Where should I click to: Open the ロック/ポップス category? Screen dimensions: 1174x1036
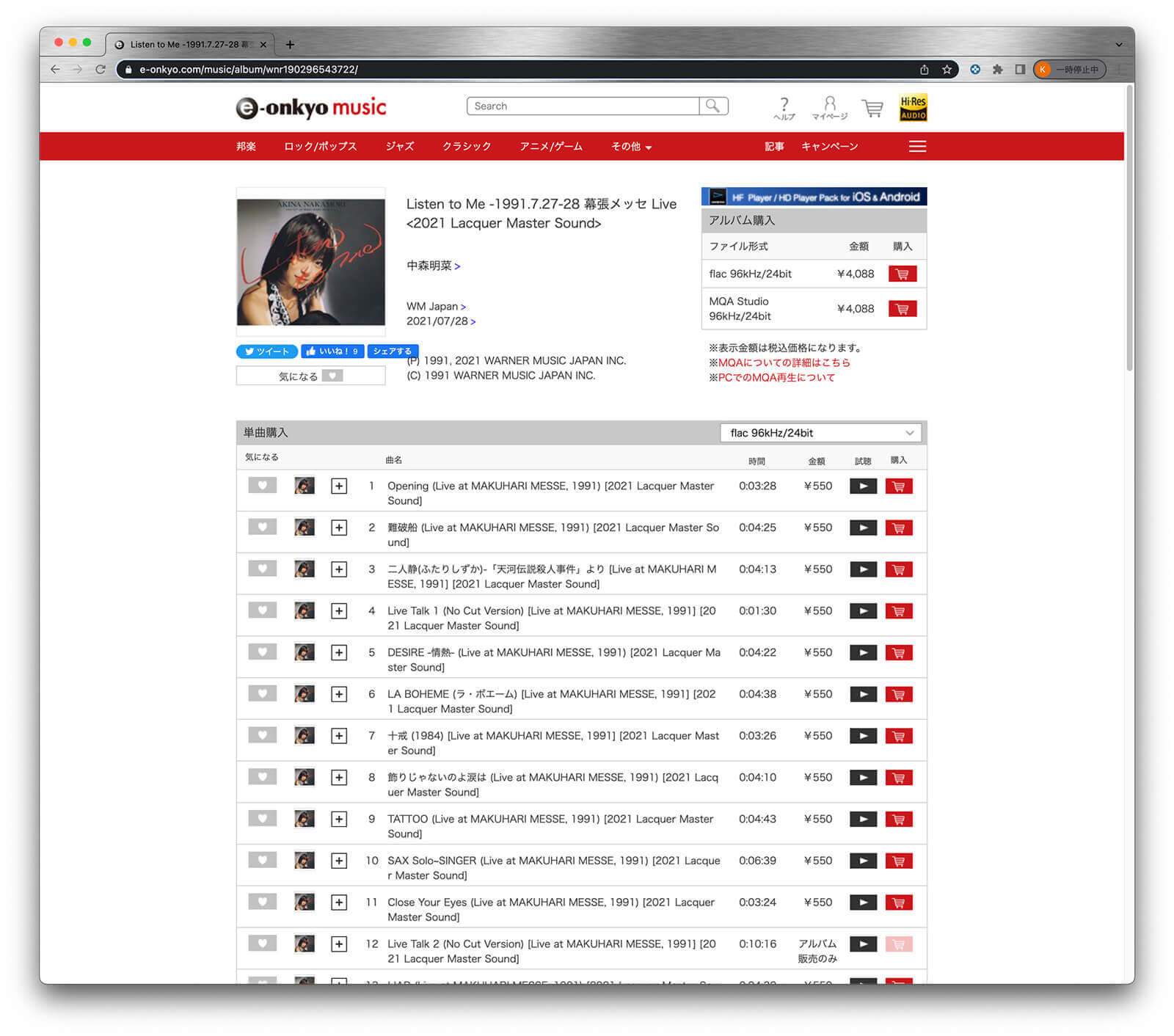tap(320, 146)
